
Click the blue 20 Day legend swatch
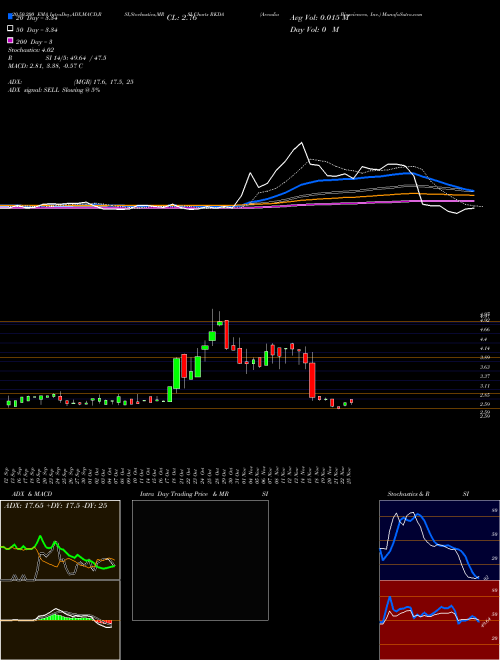tap(10, 17)
